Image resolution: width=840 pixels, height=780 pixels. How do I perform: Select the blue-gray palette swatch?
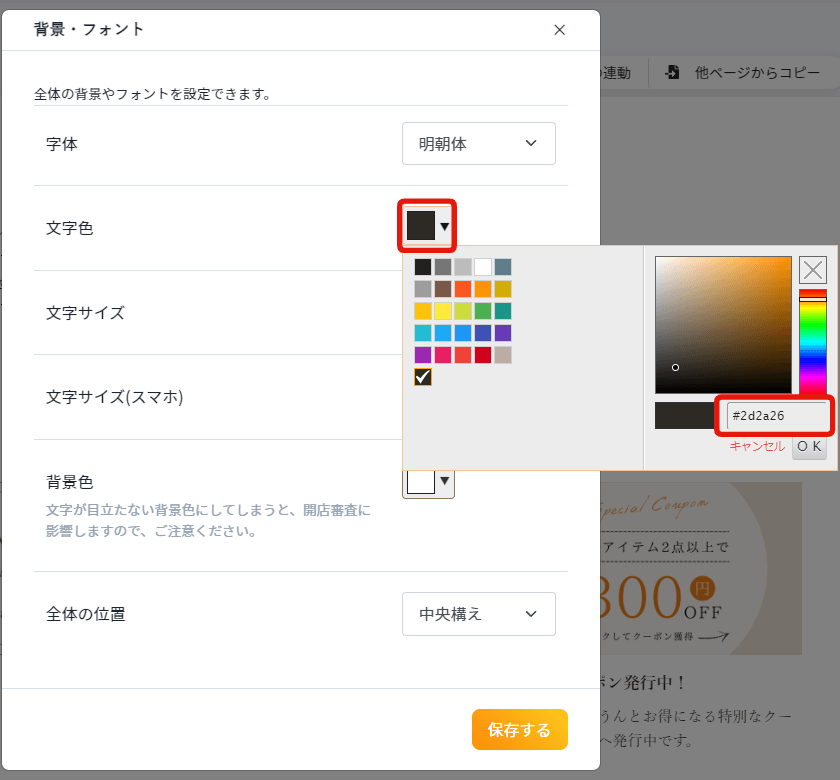tap(502, 267)
